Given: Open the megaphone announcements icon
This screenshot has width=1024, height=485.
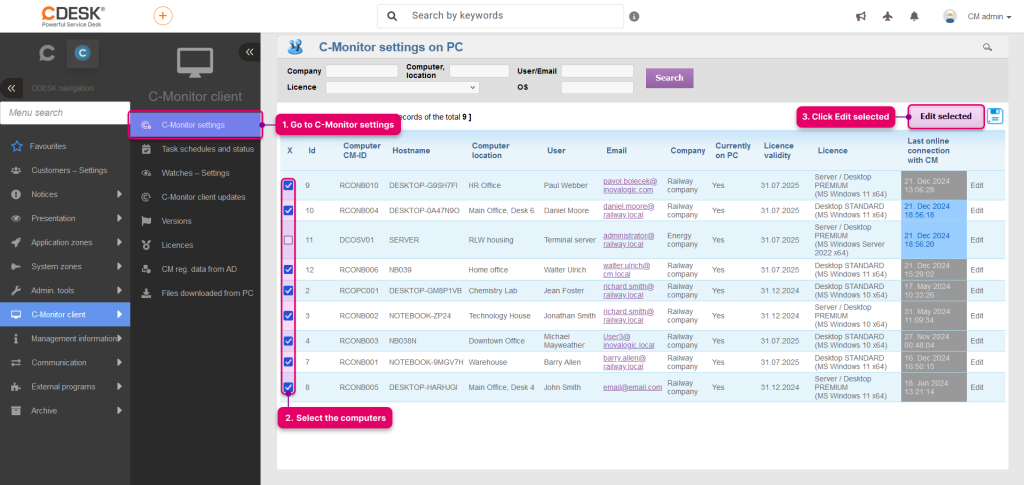Looking at the screenshot, I should click(x=861, y=17).
